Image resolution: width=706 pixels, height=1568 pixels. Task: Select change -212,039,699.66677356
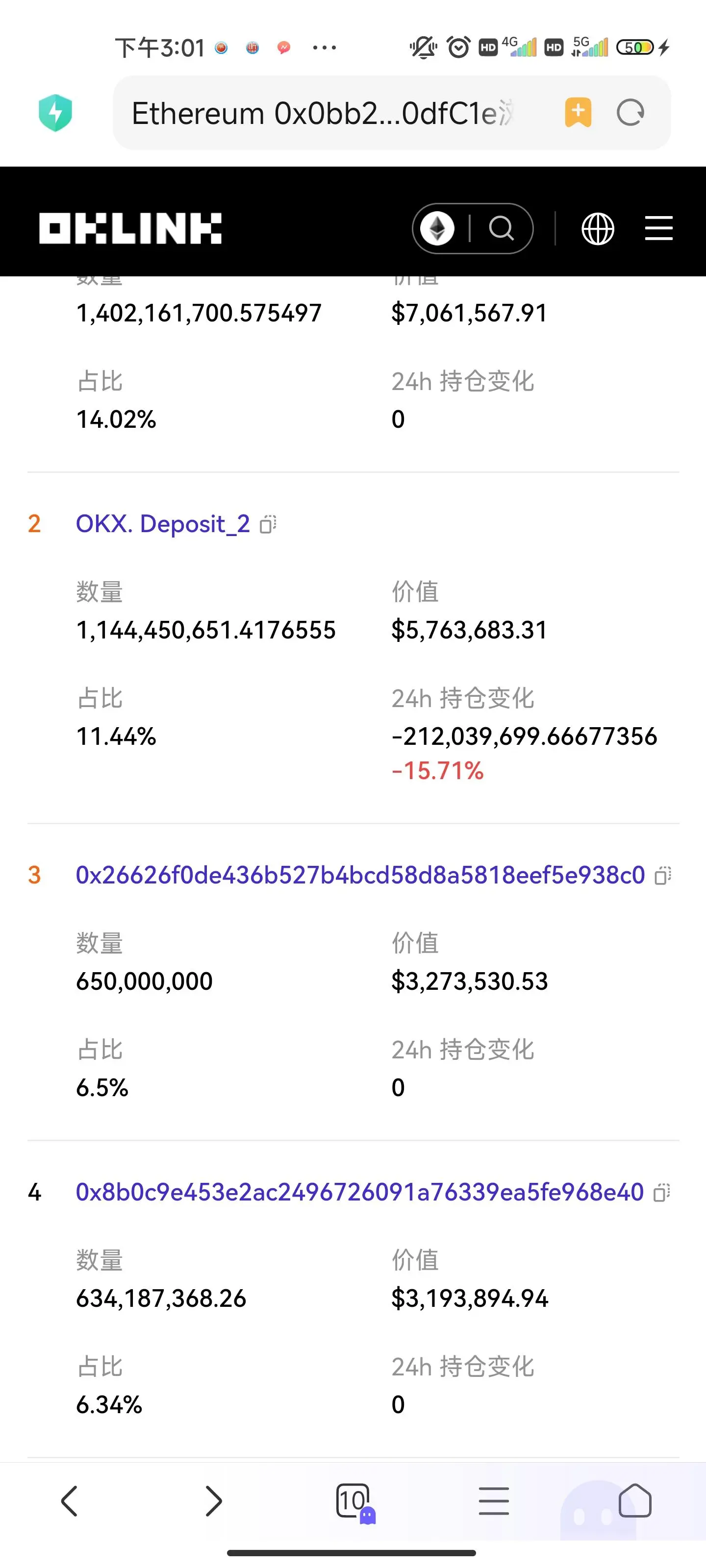[x=525, y=736]
